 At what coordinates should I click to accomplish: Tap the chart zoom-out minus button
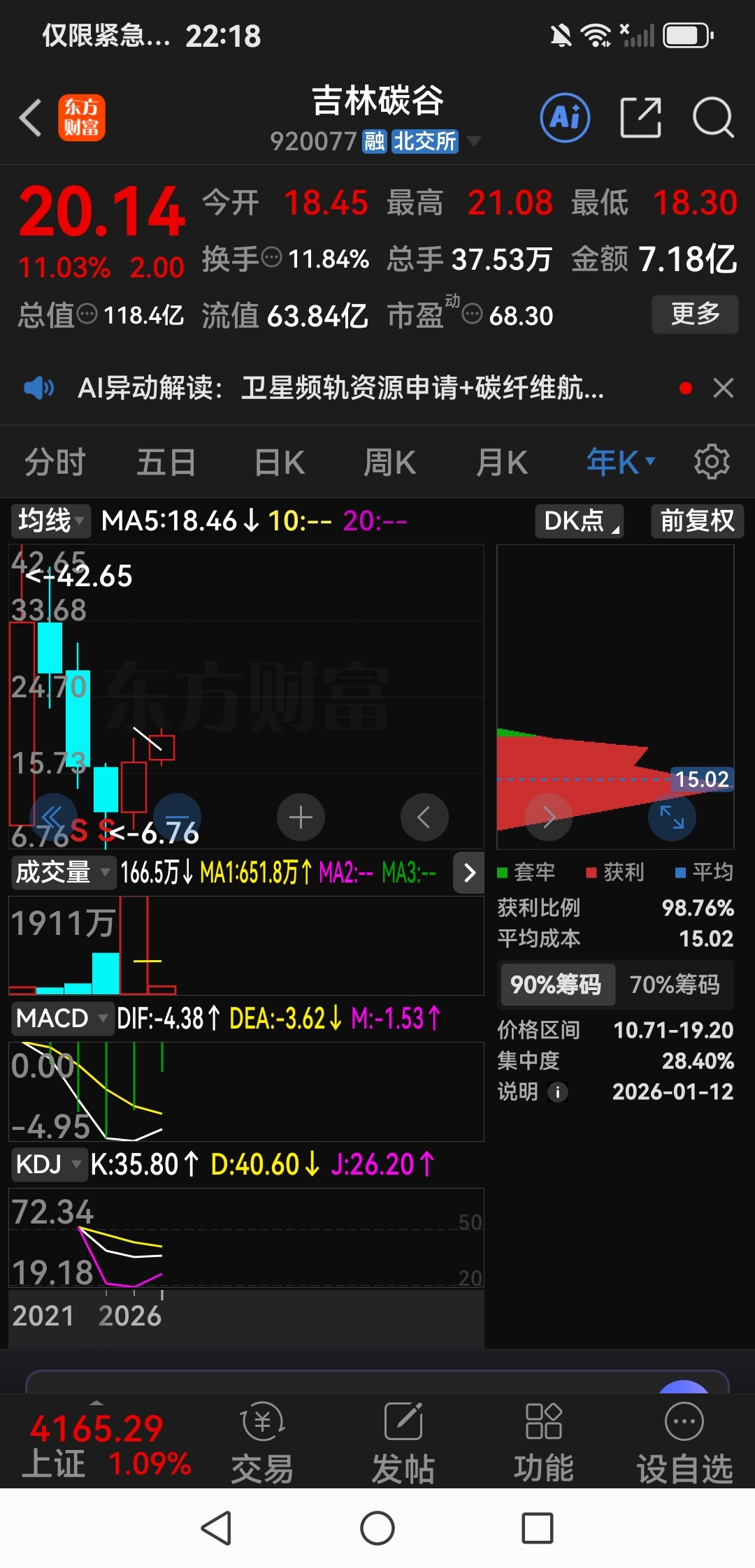click(x=177, y=817)
